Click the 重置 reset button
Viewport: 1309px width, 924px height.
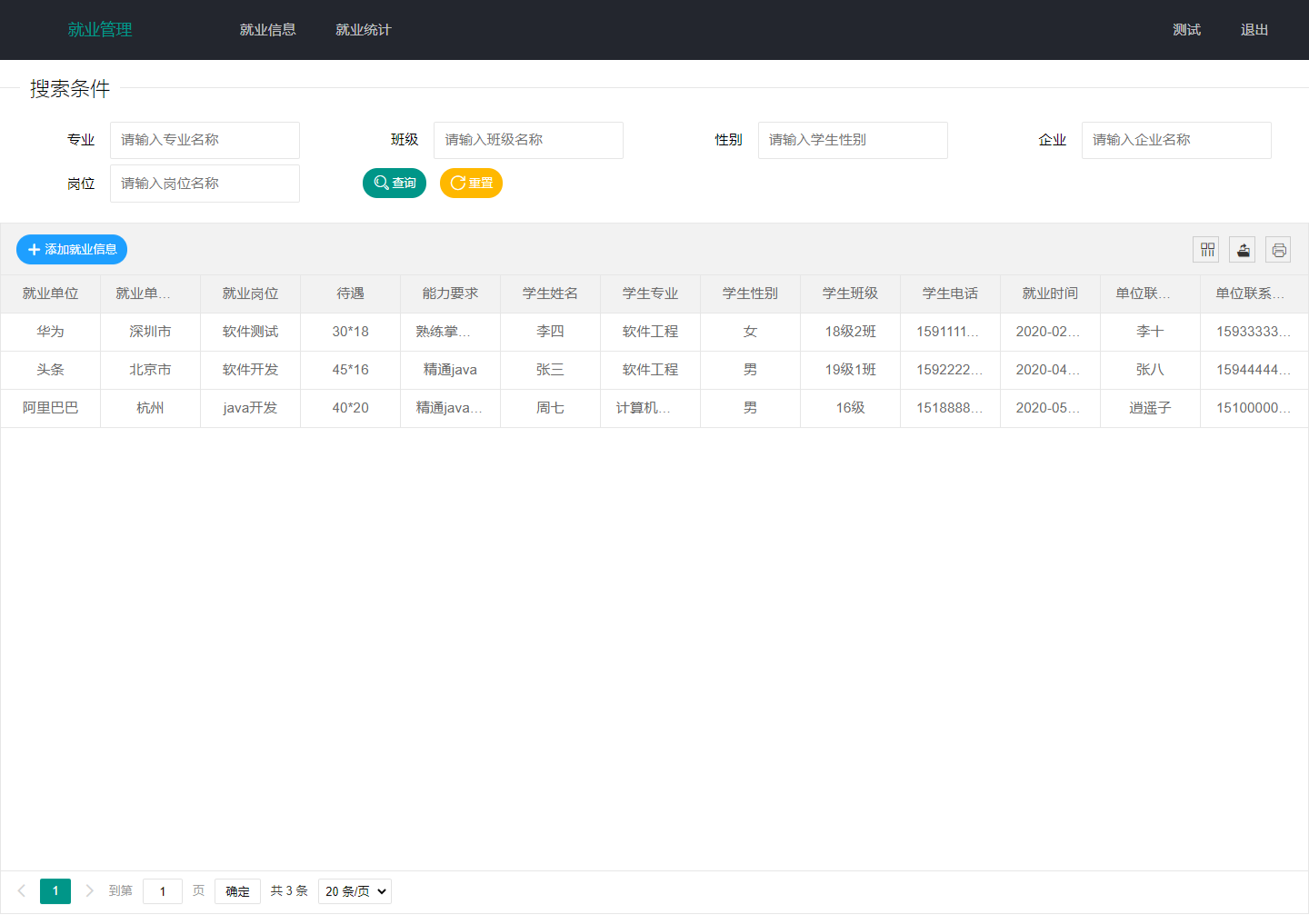pyautogui.click(x=471, y=184)
